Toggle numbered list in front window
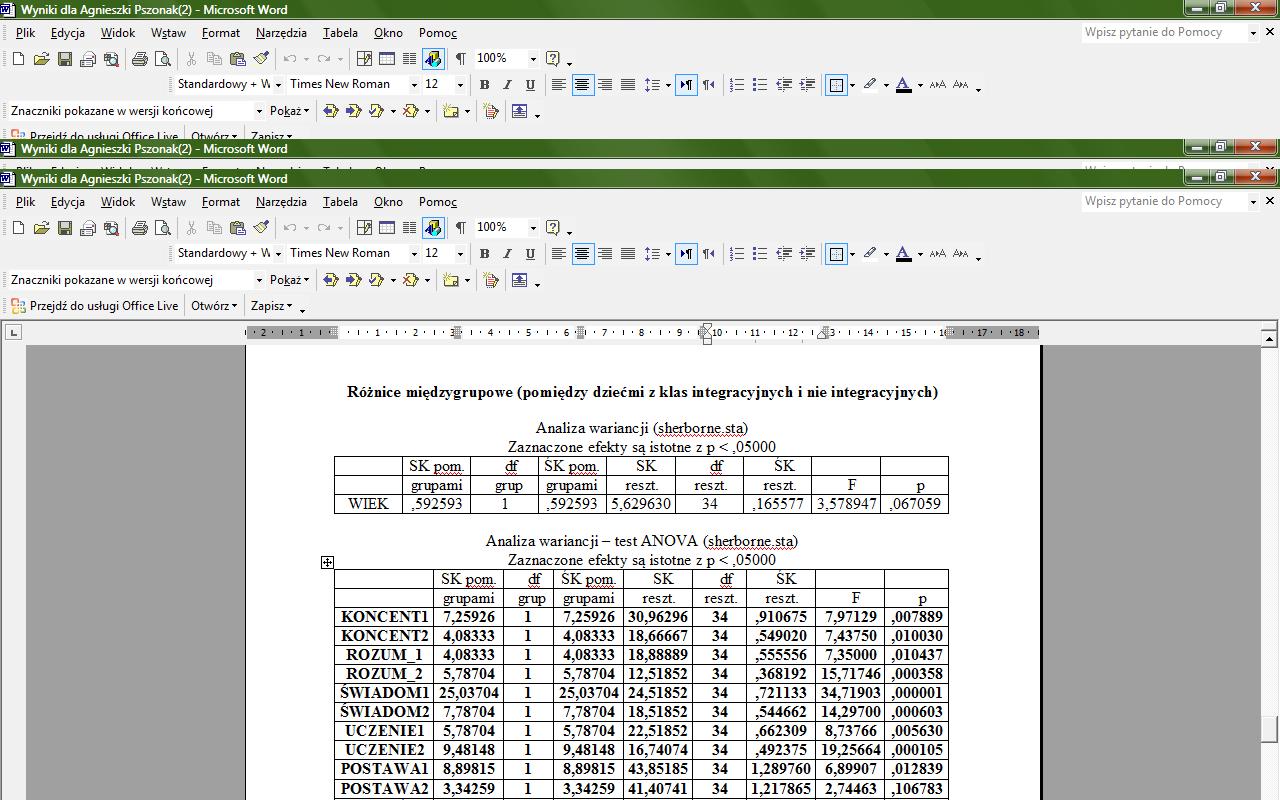This screenshot has width=1280, height=800. pos(737,254)
